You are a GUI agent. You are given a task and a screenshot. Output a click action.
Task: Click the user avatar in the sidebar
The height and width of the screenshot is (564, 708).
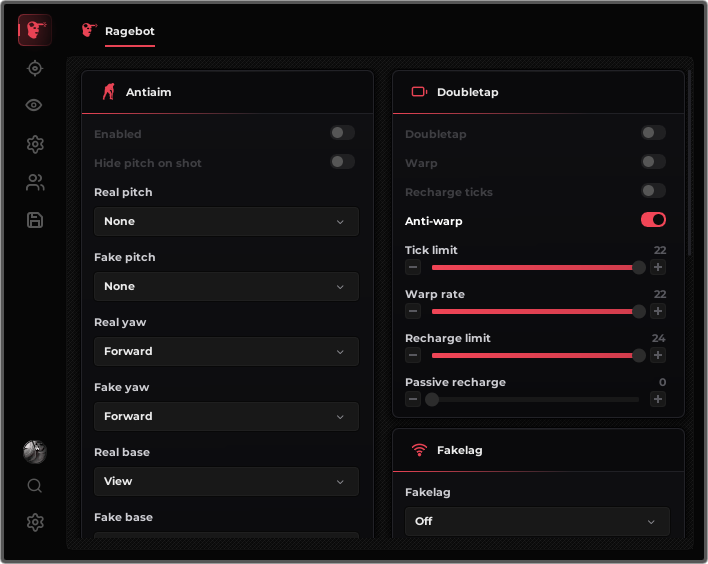35,452
